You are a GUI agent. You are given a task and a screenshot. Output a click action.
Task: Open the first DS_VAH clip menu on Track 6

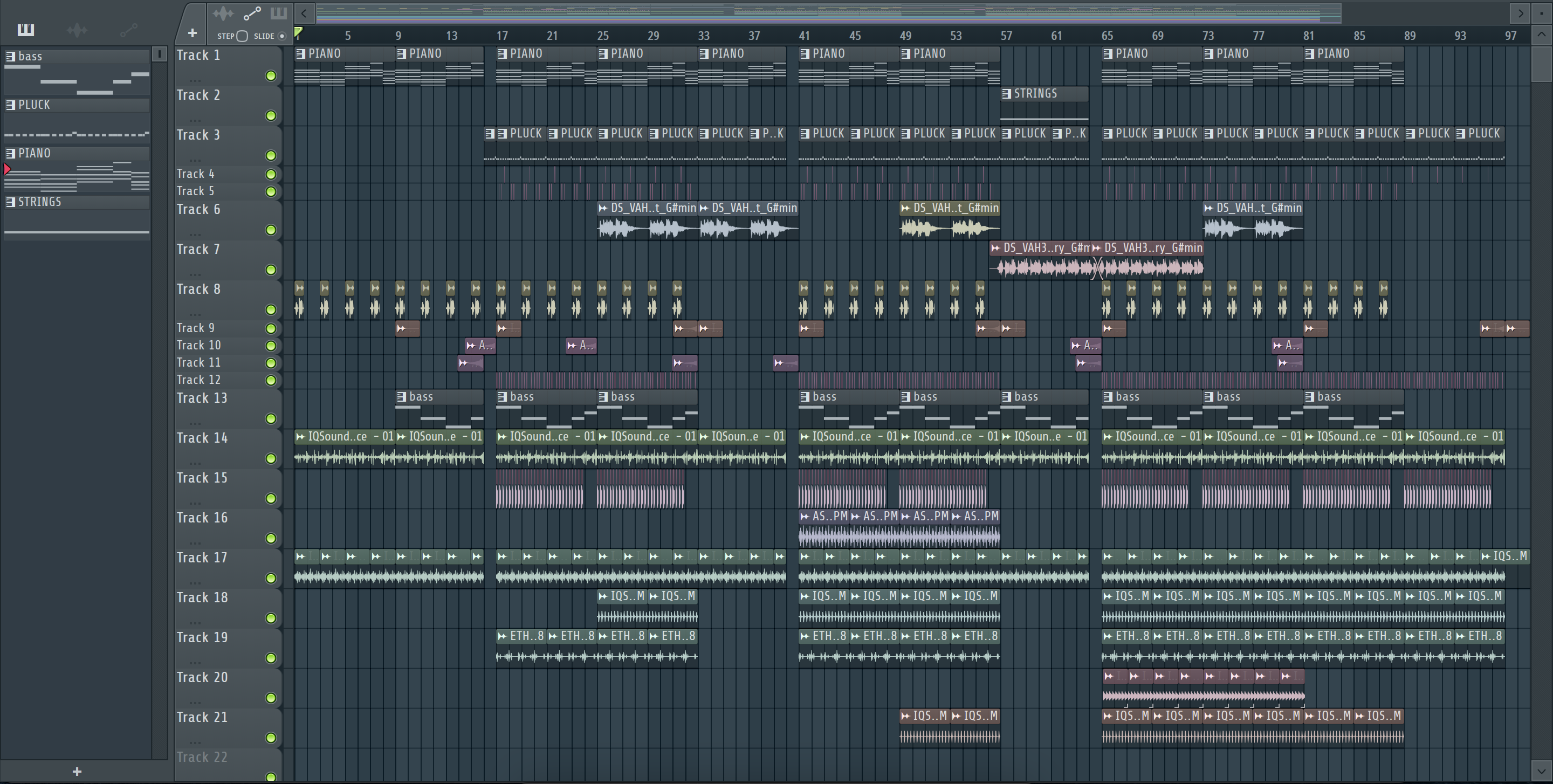(603, 208)
